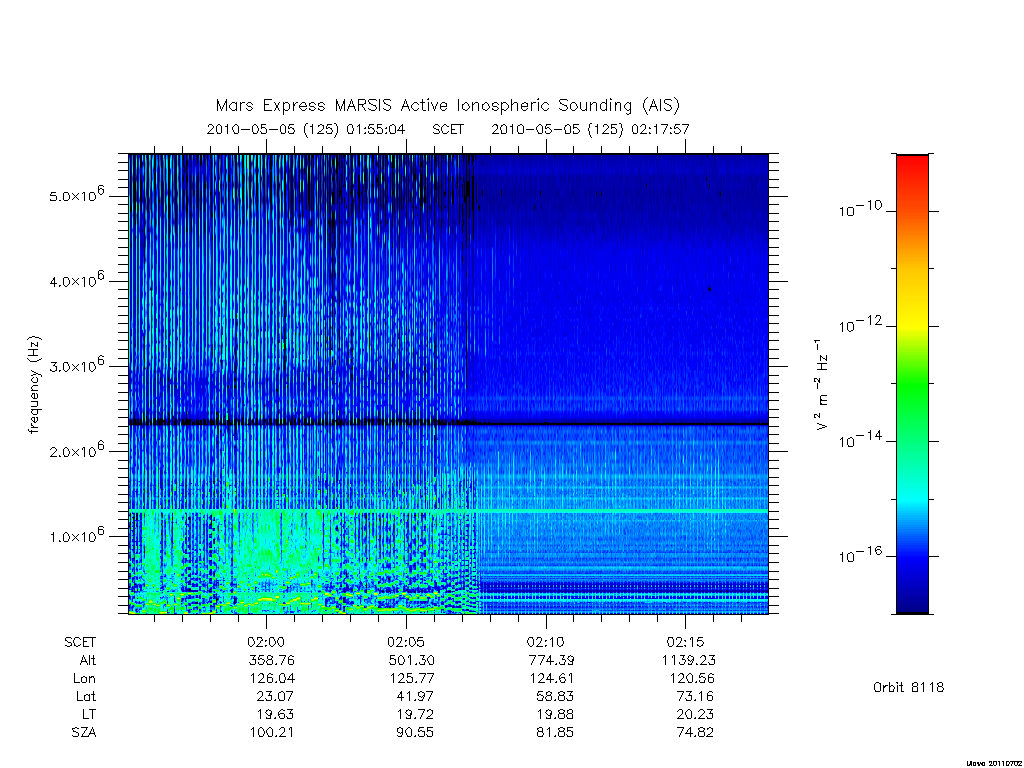Click the 'Uiowa 20110702' stamp in the corner
Viewport: 1024px width, 768px height.
(x=994, y=763)
